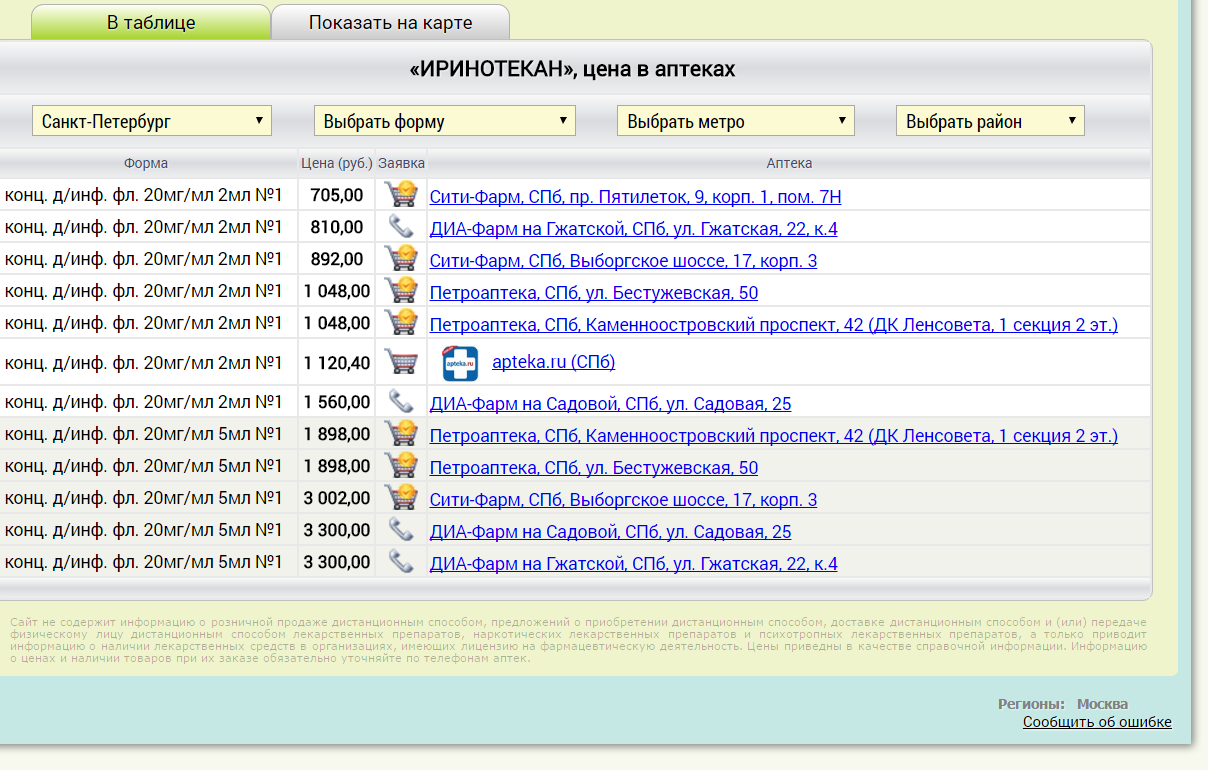This screenshot has height=770, width=1208.
Task: Click form cell in the 705,00 row
Action: point(146,195)
